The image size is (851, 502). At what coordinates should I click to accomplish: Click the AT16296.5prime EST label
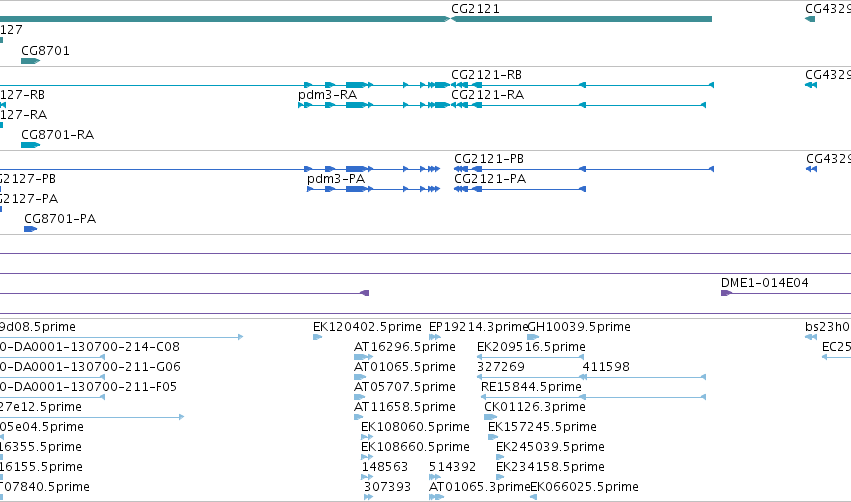(x=405, y=347)
